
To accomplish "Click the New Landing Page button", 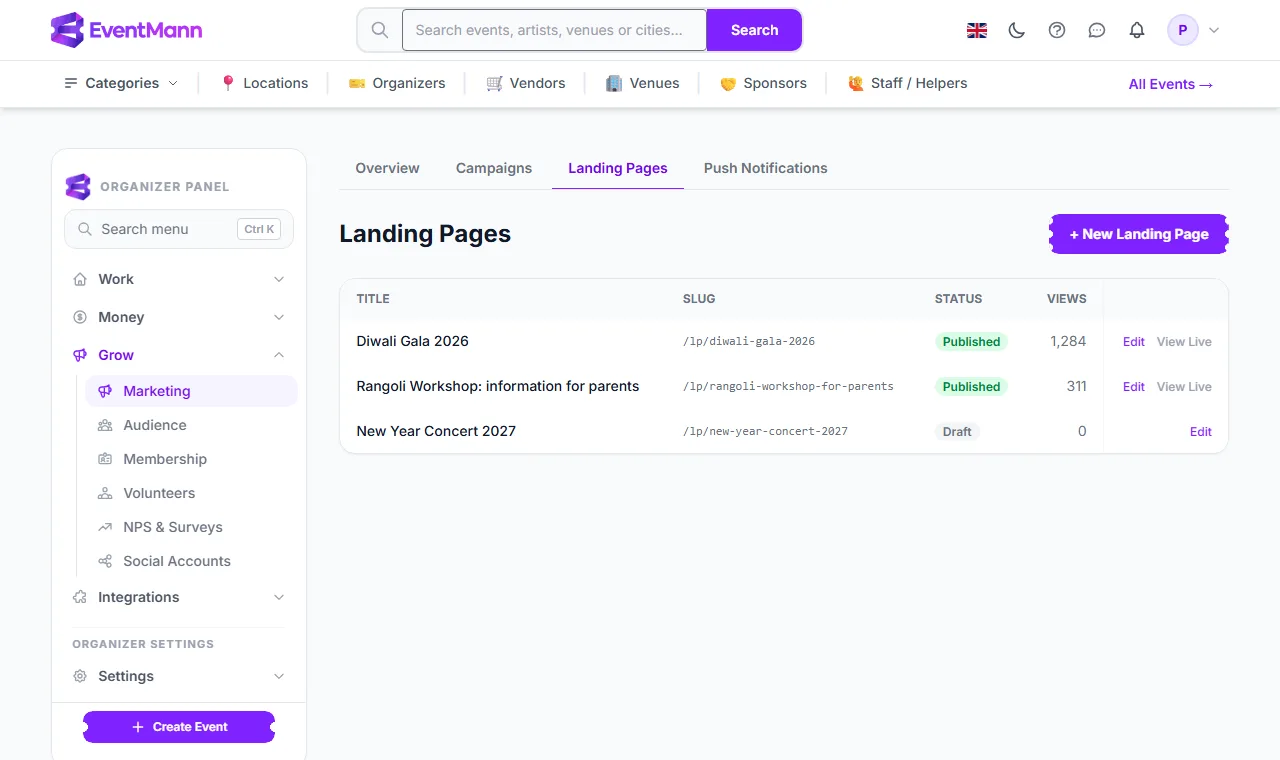I will (x=1139, y=234).
